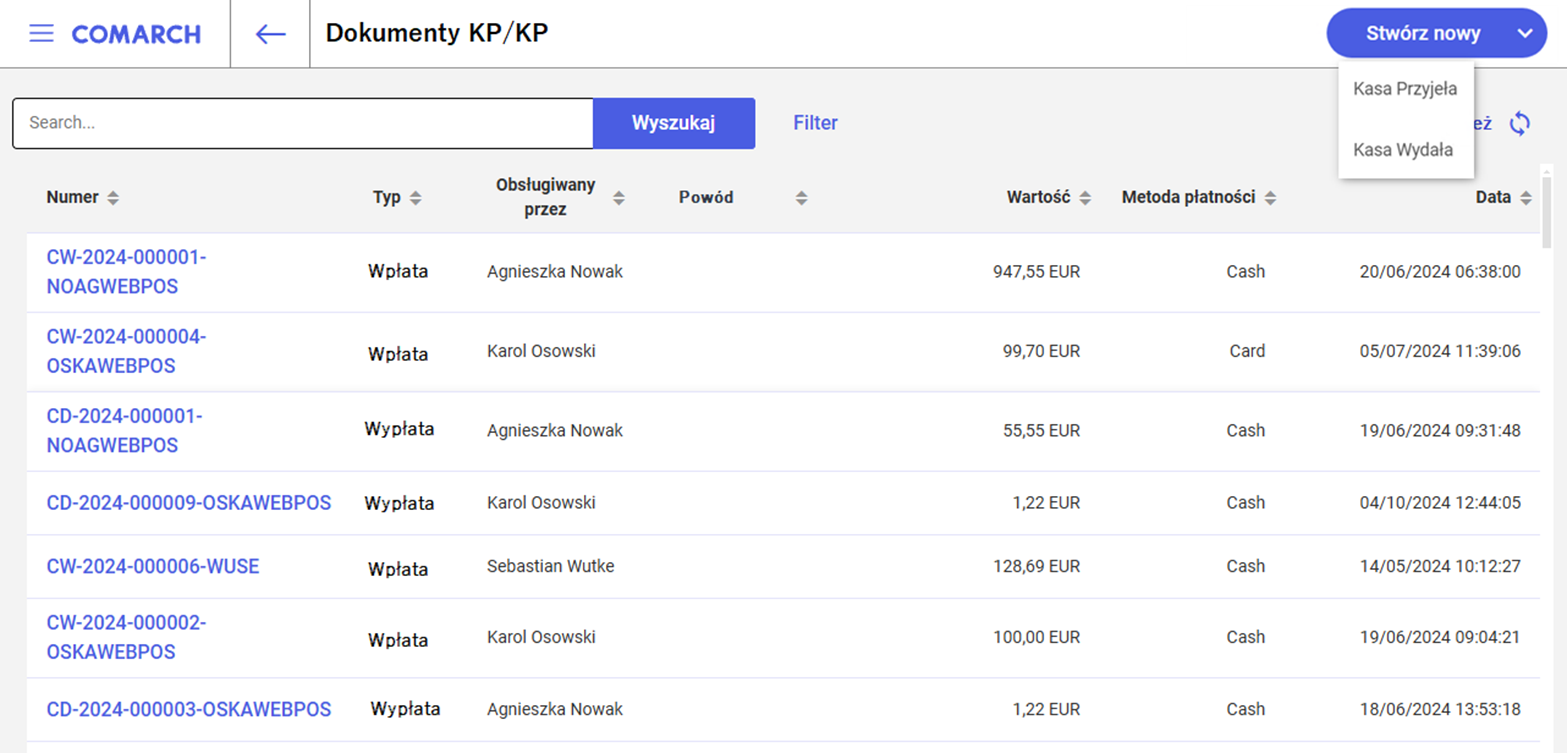Screen dimensions: 1567x753
Task: Open document CW-2024-000001-NOAGWEBPOS
Action: click(x=126, y=272)
